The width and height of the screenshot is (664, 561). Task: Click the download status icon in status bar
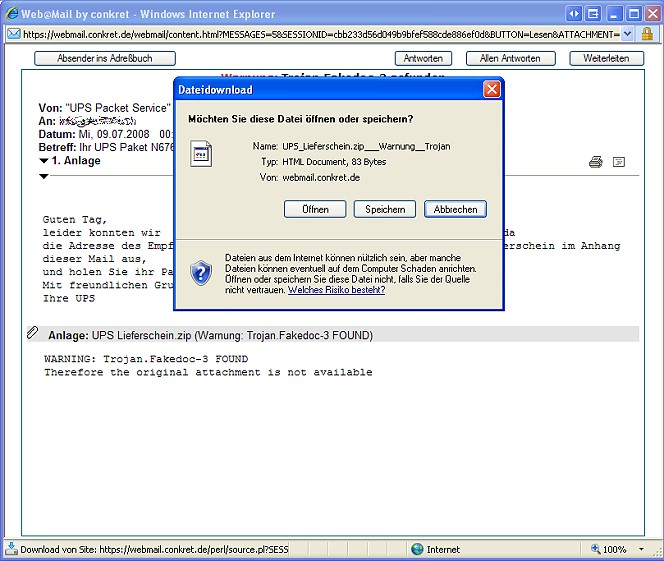[x=11, y=549]
